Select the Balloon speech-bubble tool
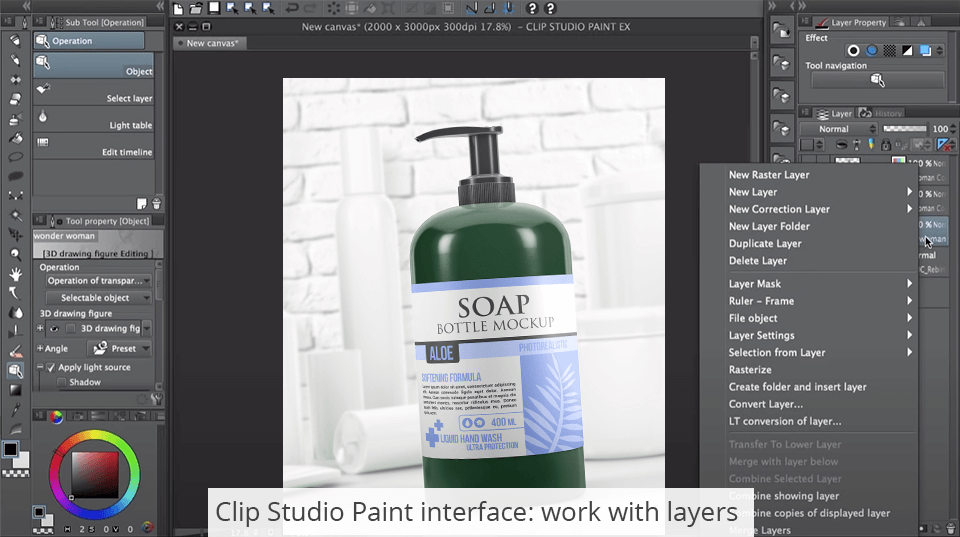960x537 pixels. click(x=15, y=157)
